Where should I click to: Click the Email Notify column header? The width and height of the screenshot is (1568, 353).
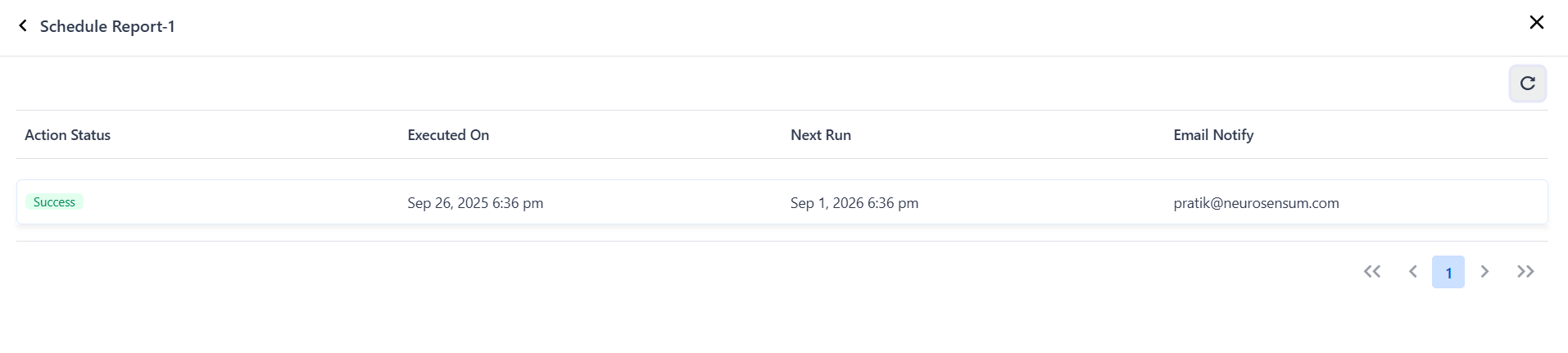point(1212,135)
